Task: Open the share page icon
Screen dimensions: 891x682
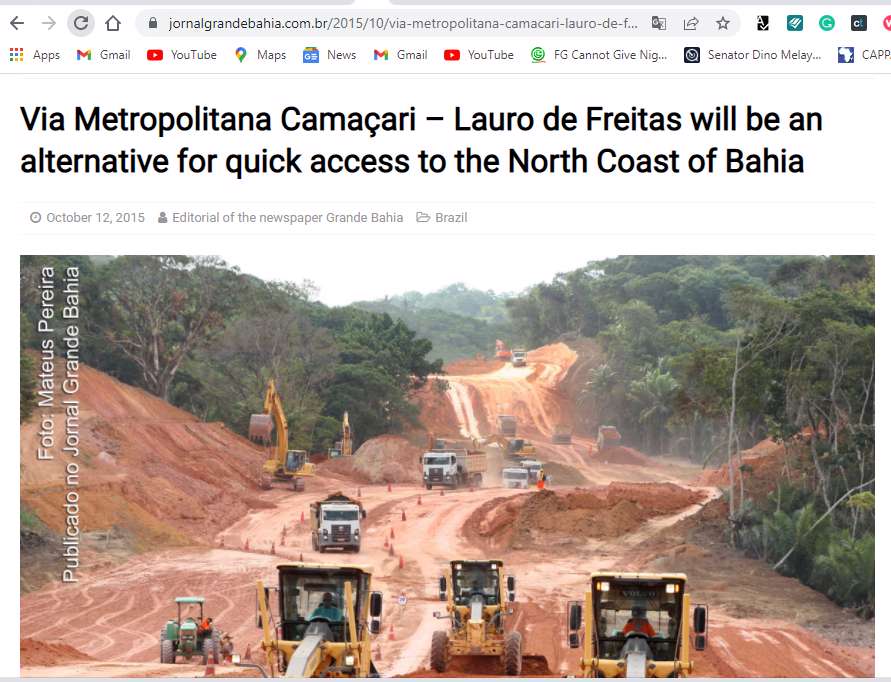Action: (691, 23)
